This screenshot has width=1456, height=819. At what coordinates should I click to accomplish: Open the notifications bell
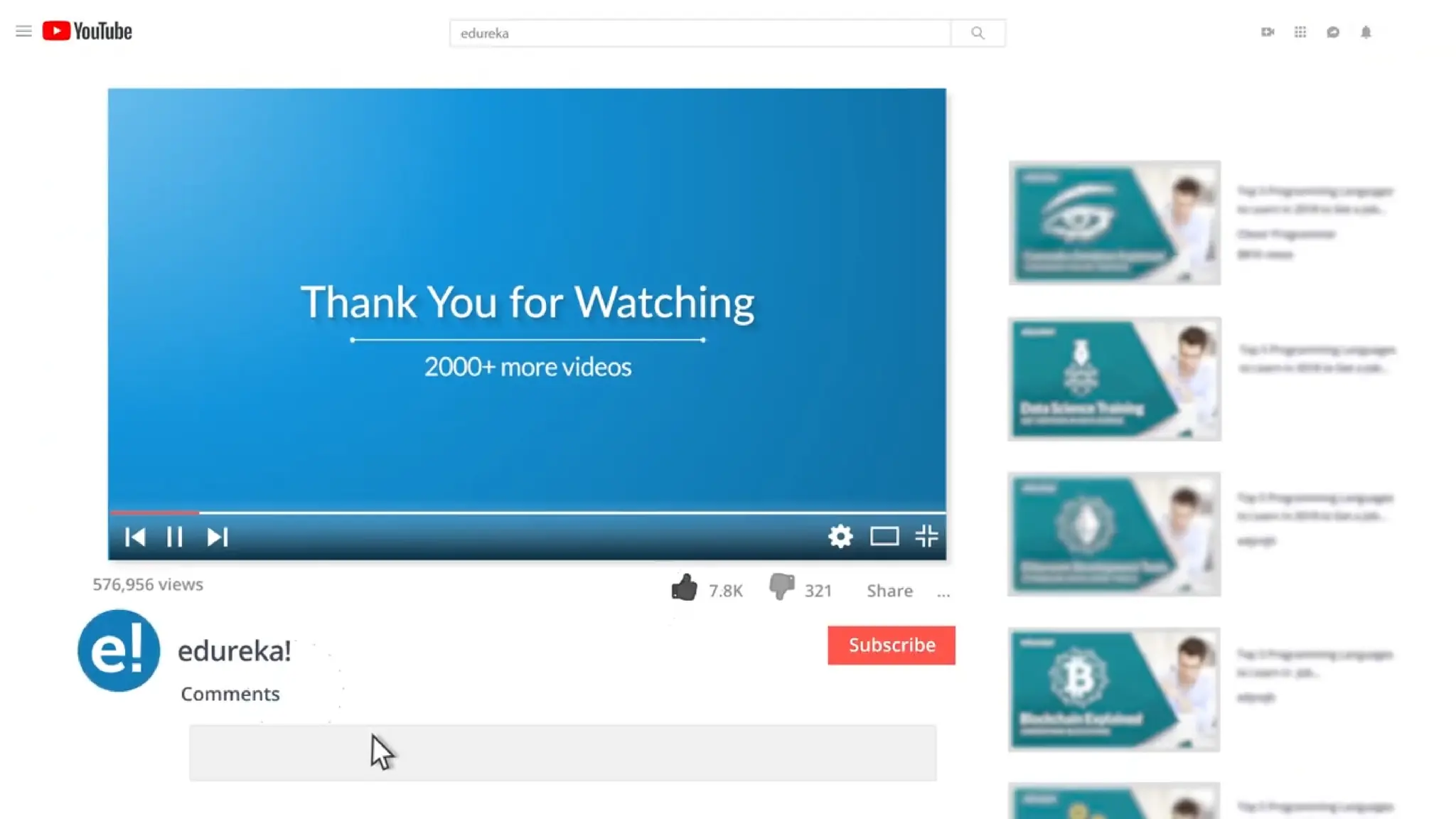point(1366,32)
